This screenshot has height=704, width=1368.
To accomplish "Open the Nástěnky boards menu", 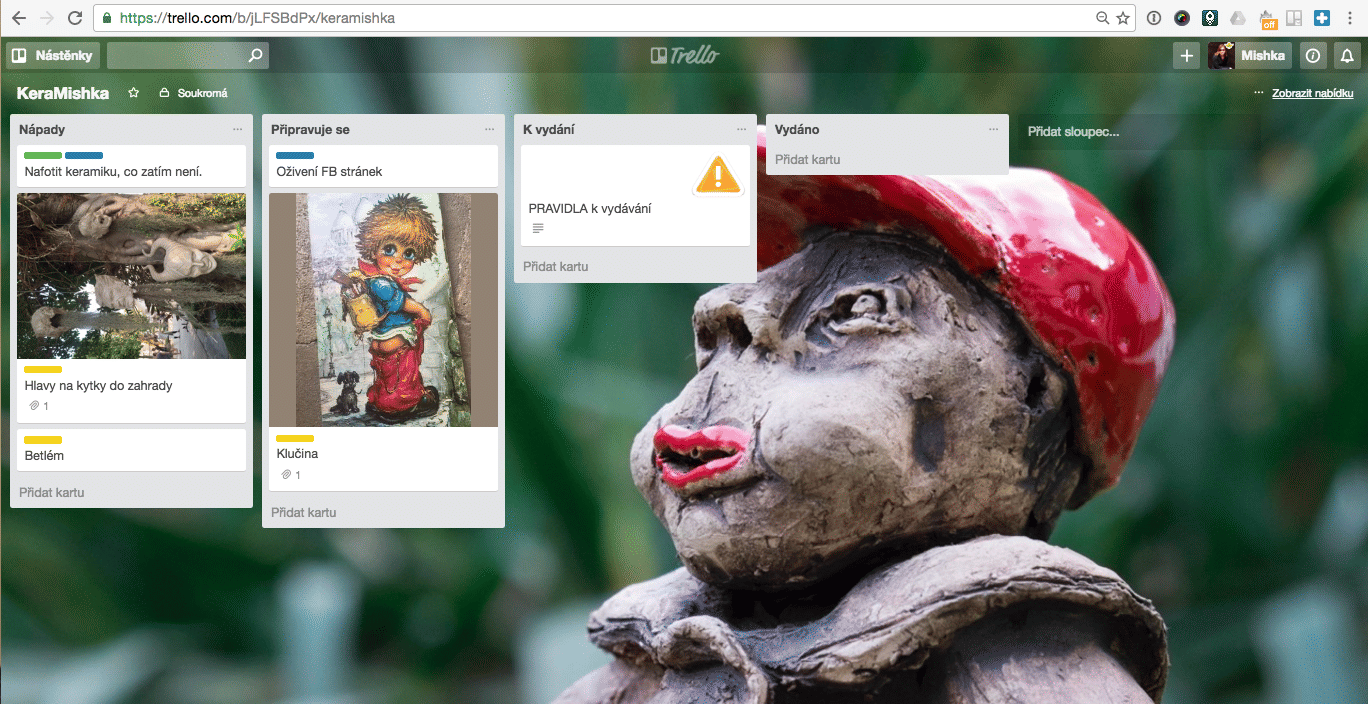I will point(52,56).
